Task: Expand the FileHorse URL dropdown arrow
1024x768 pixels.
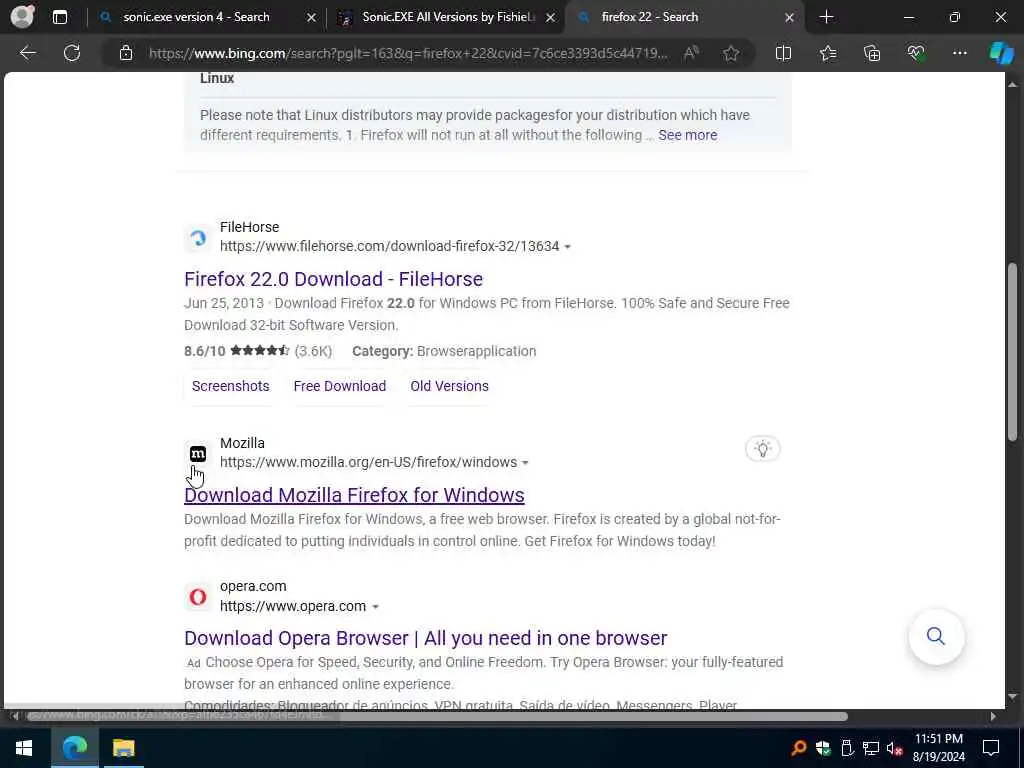Action: pyautogui.click(x=567, y=247)
